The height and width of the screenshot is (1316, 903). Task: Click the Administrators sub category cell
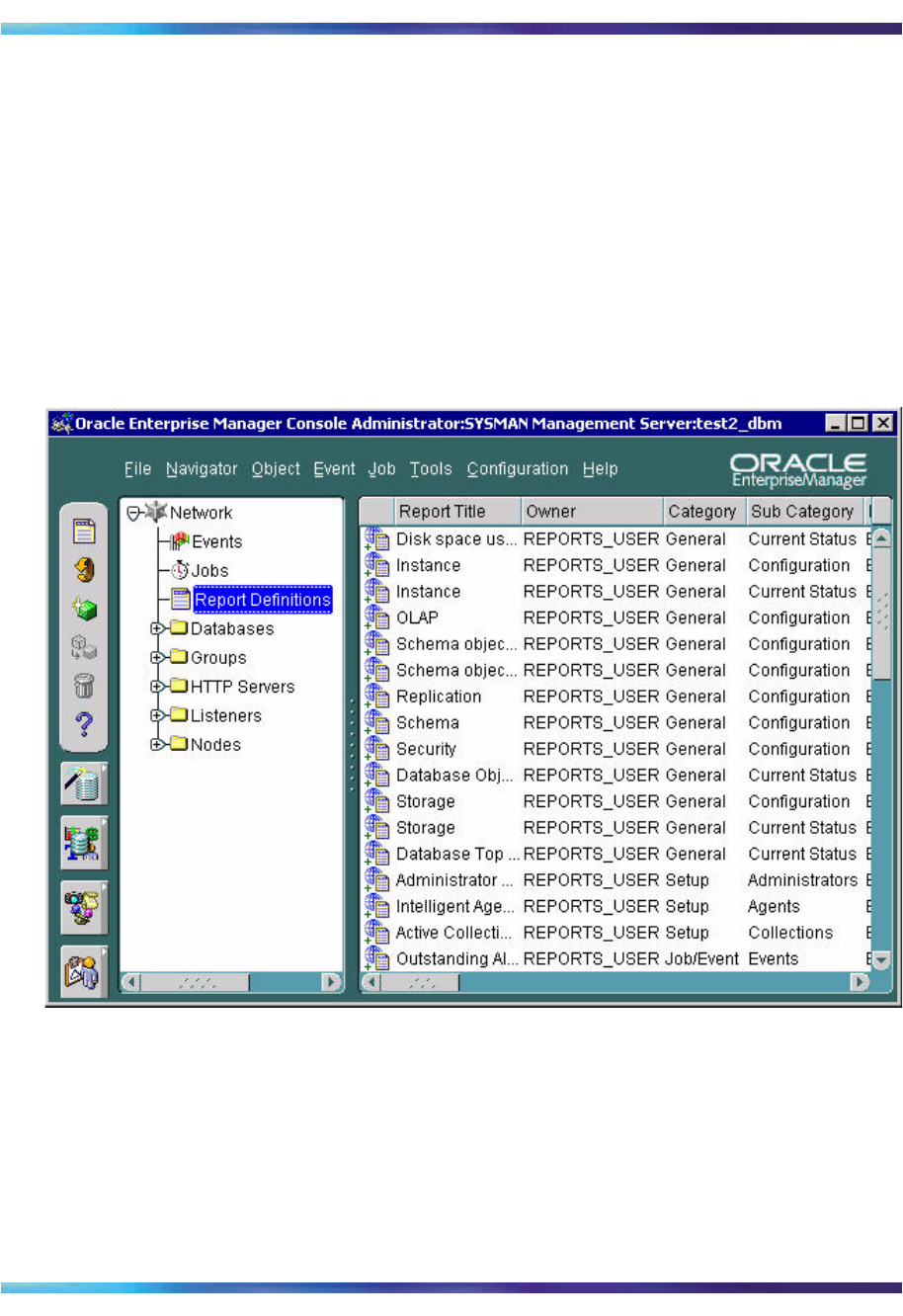802,880
